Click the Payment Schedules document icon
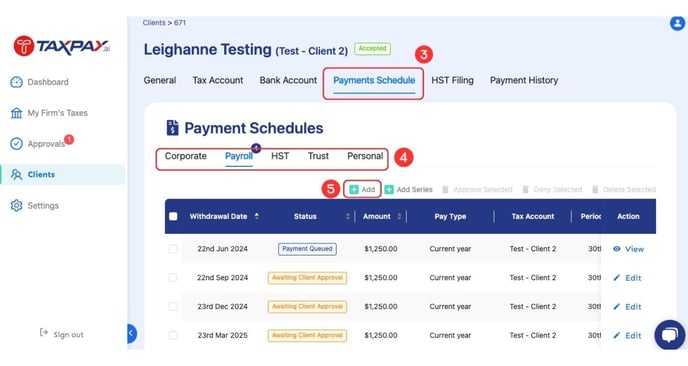The image size is (688, 366). point(172,128)
